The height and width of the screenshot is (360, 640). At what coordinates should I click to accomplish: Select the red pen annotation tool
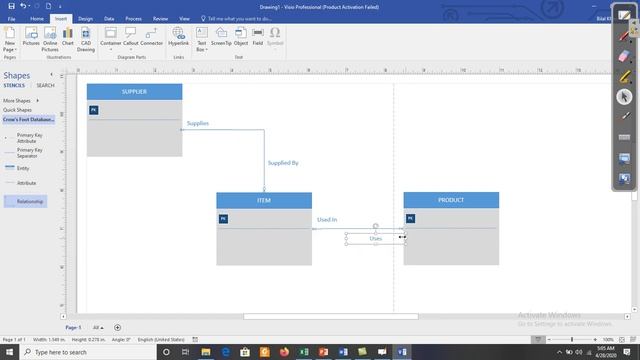click(624, 36)
